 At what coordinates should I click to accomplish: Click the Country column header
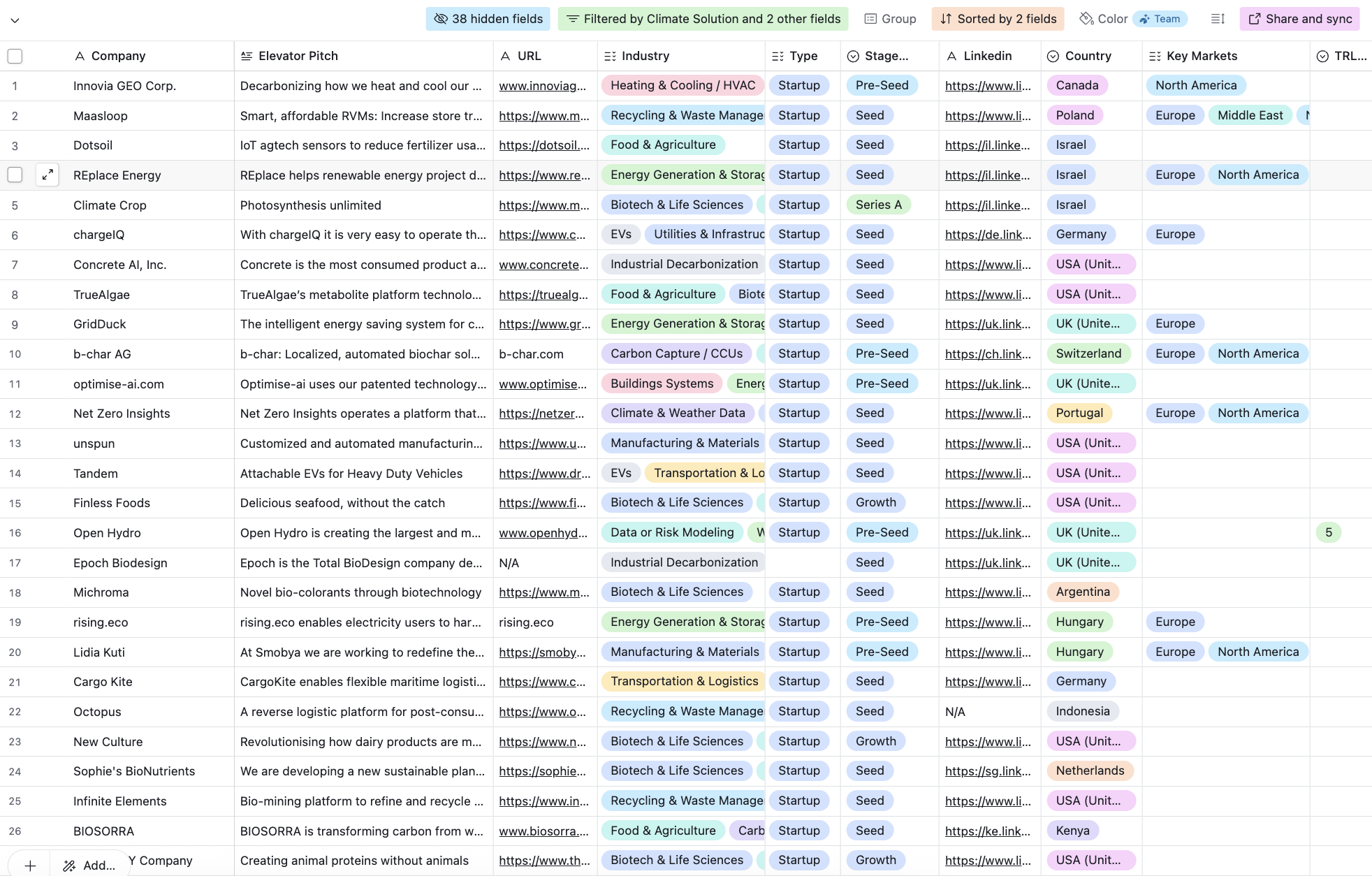(x=1092, y=56)
